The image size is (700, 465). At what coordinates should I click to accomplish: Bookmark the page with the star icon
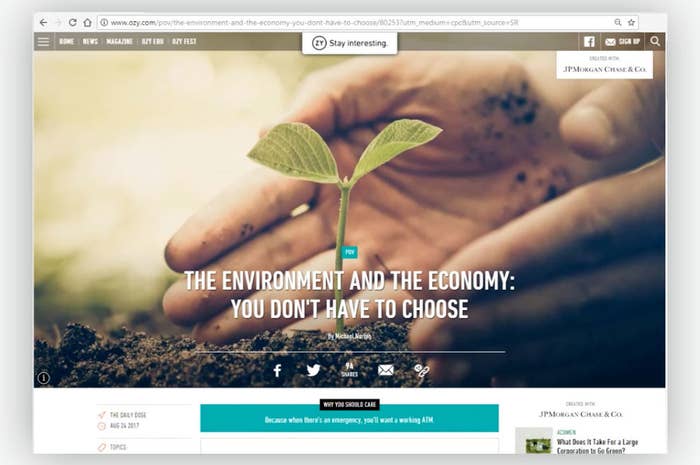(x=631, y=22)
